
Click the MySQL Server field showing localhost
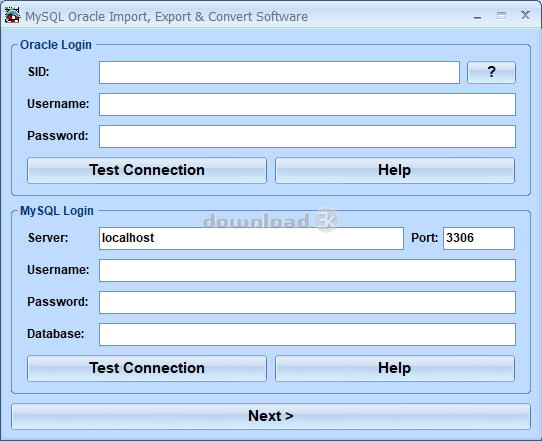tap(251, 238)
